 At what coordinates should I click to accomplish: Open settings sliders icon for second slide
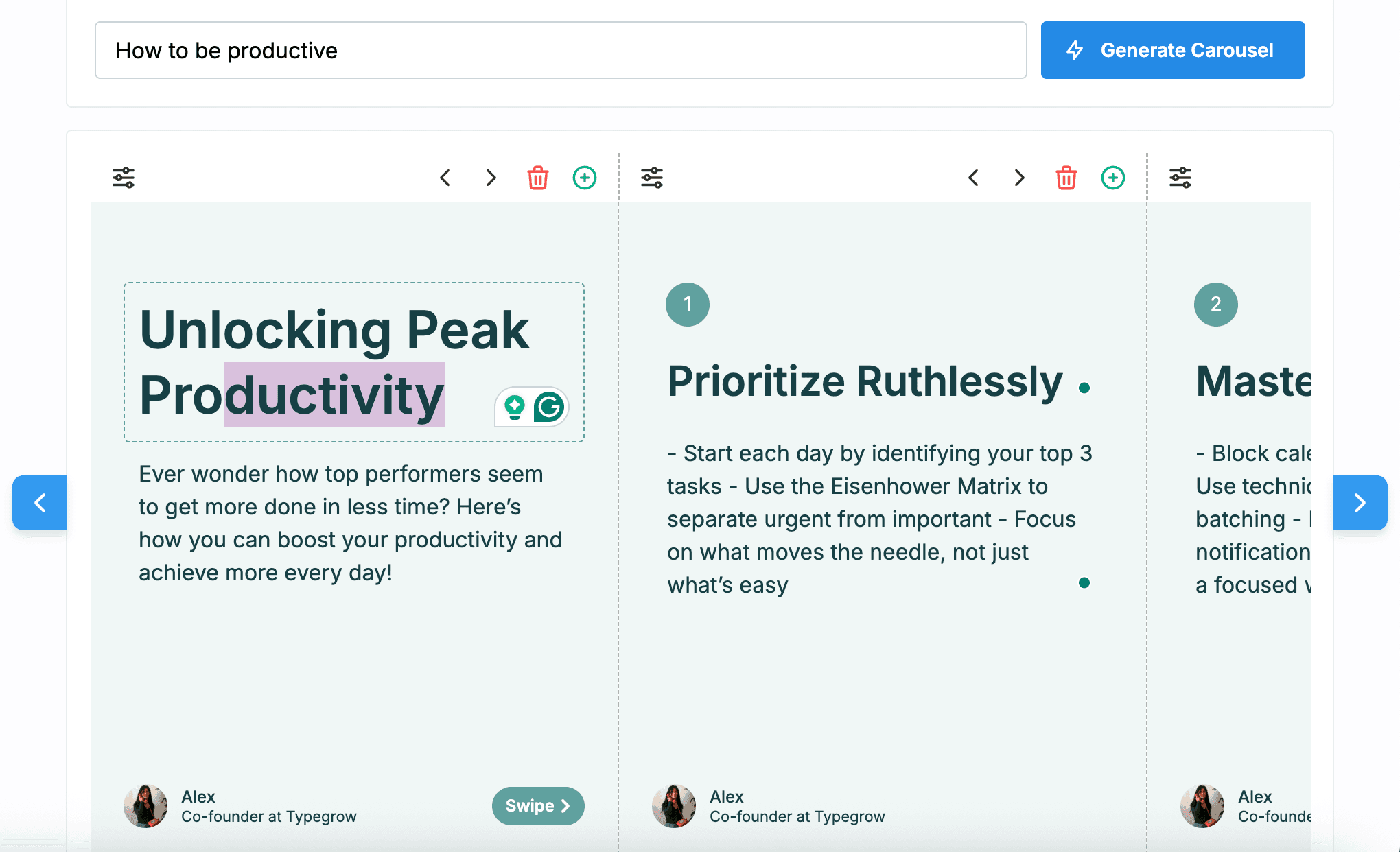652,178
